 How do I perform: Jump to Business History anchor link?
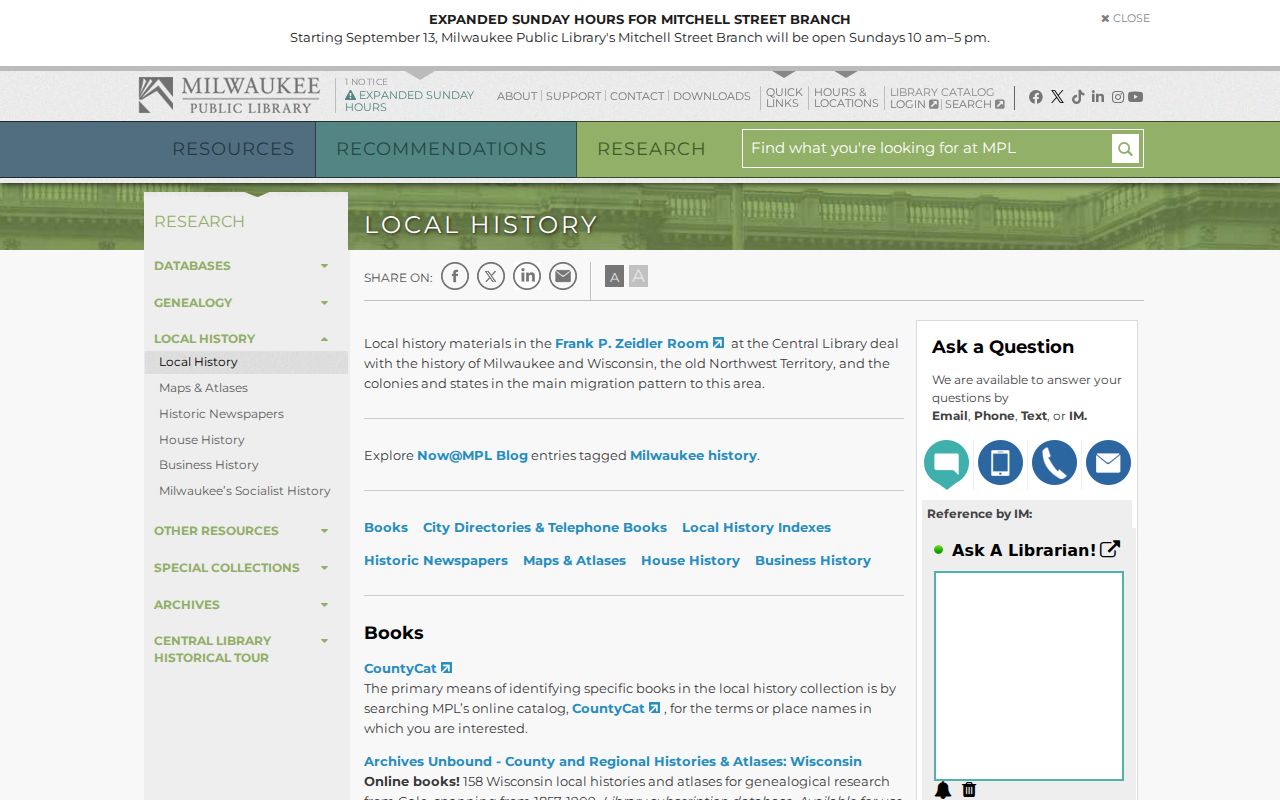click(813, 560)
